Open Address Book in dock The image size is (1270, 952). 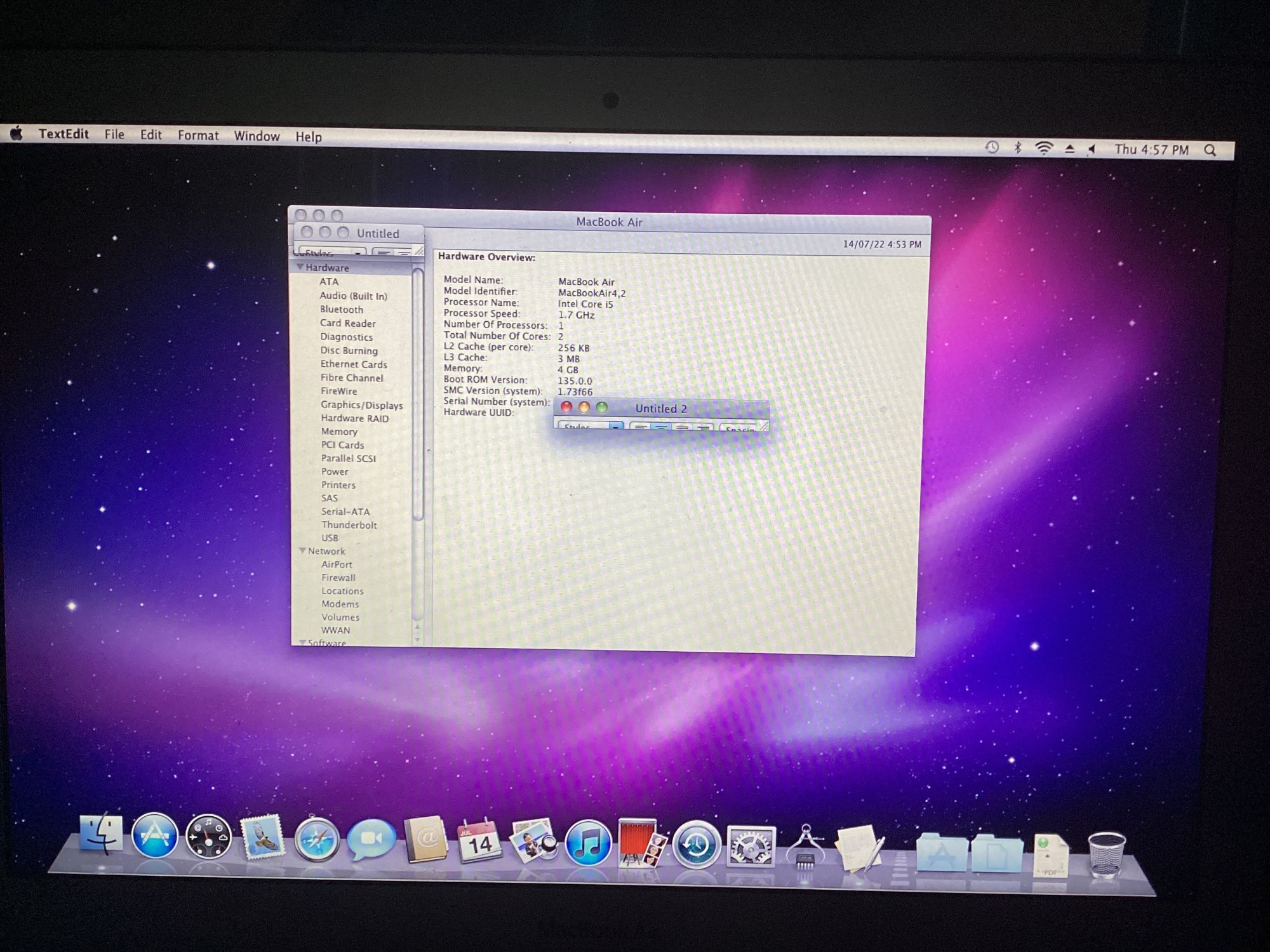tap(425, 840)
